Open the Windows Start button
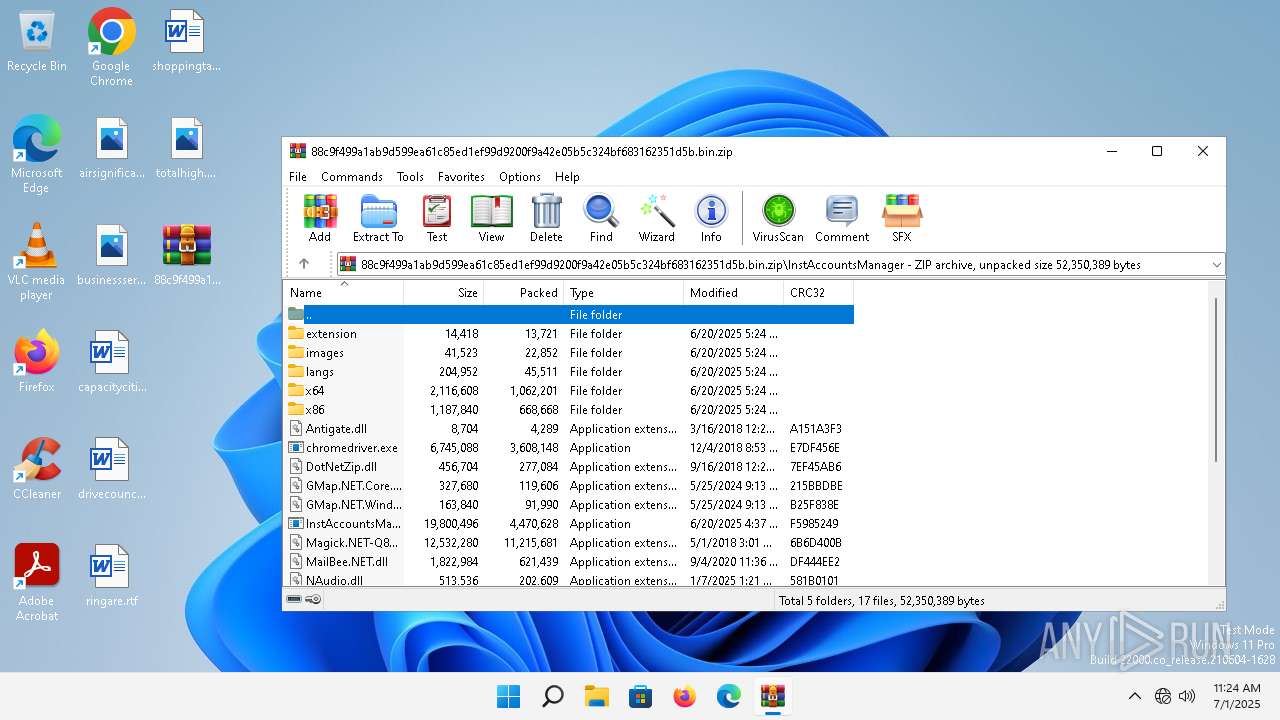The image size is (1280, 720). (508, 696)
